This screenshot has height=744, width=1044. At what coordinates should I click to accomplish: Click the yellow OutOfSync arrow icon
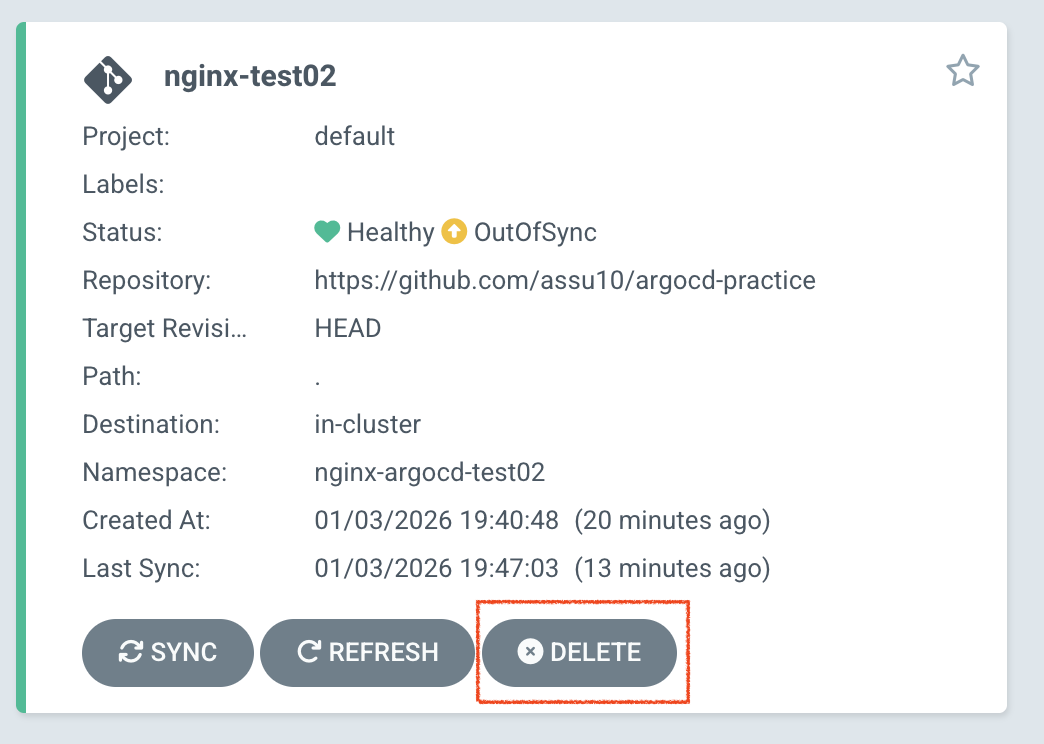click(454, 232)
